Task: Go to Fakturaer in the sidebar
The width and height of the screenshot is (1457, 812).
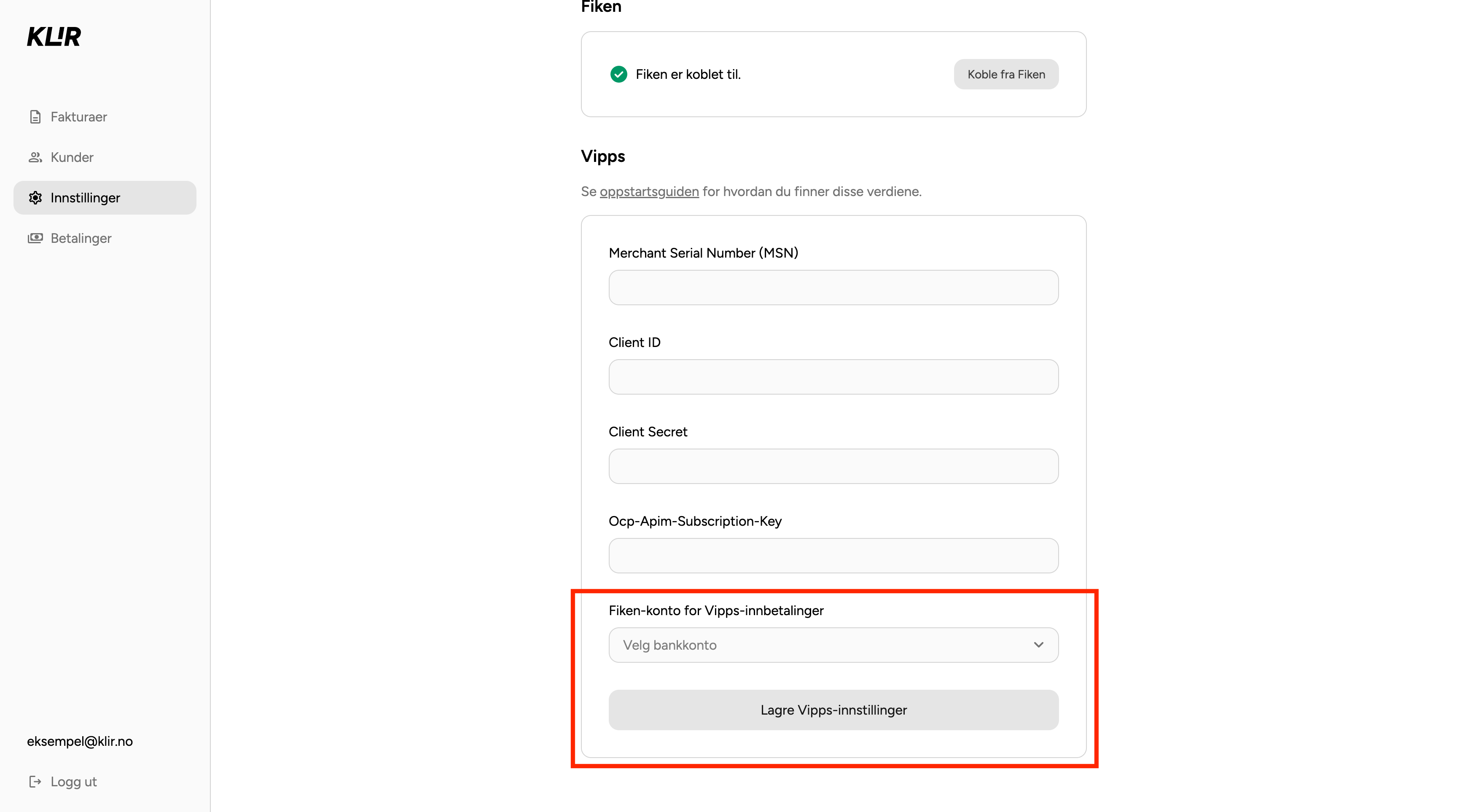Action: (105, 117)
